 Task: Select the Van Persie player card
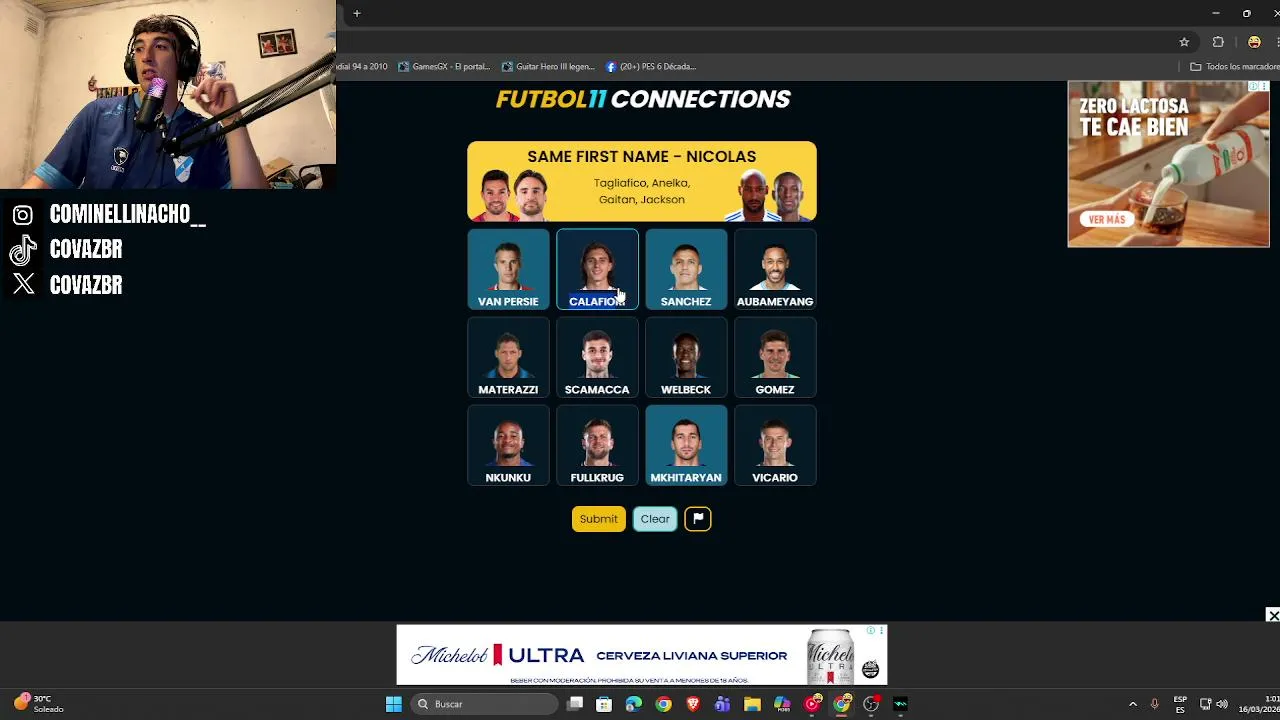[508, 269]
